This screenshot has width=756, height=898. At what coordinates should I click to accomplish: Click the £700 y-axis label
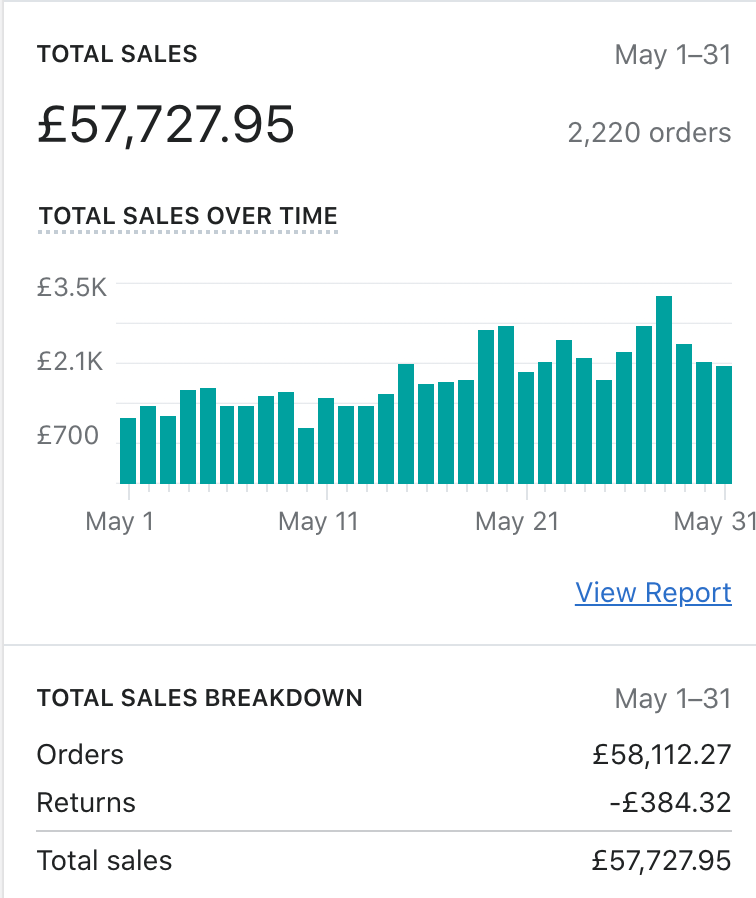click(x=68, y=435)
